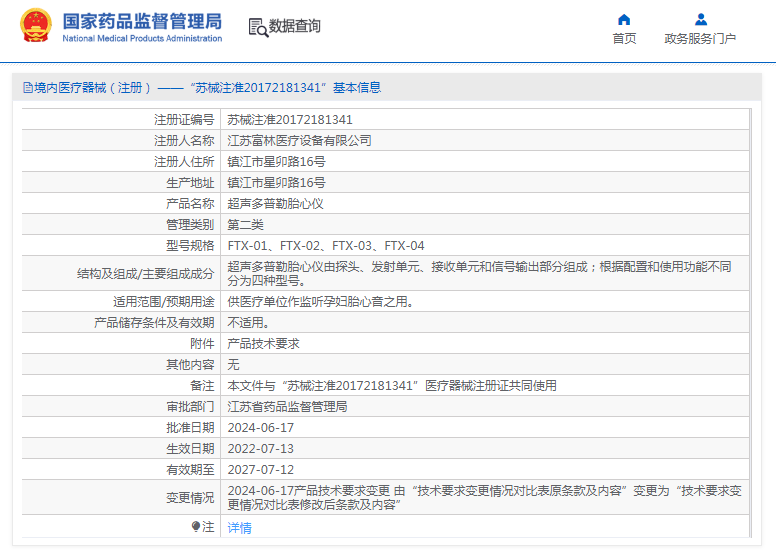The height and width of the screenshot is (553, 776).
Task: Click the 变更情况 change description text
Action: click(x=485, y=498)
